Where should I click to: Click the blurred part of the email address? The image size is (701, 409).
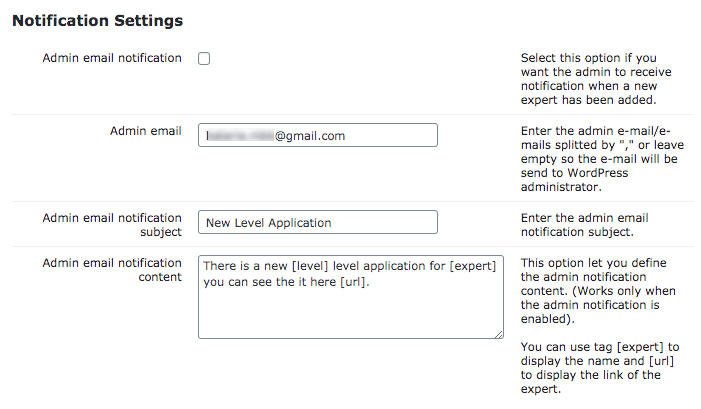240,136
